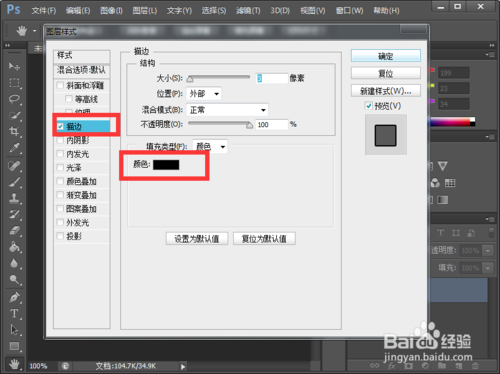
Task: Open the 窗口(W) menu
Action: [349, 11]
